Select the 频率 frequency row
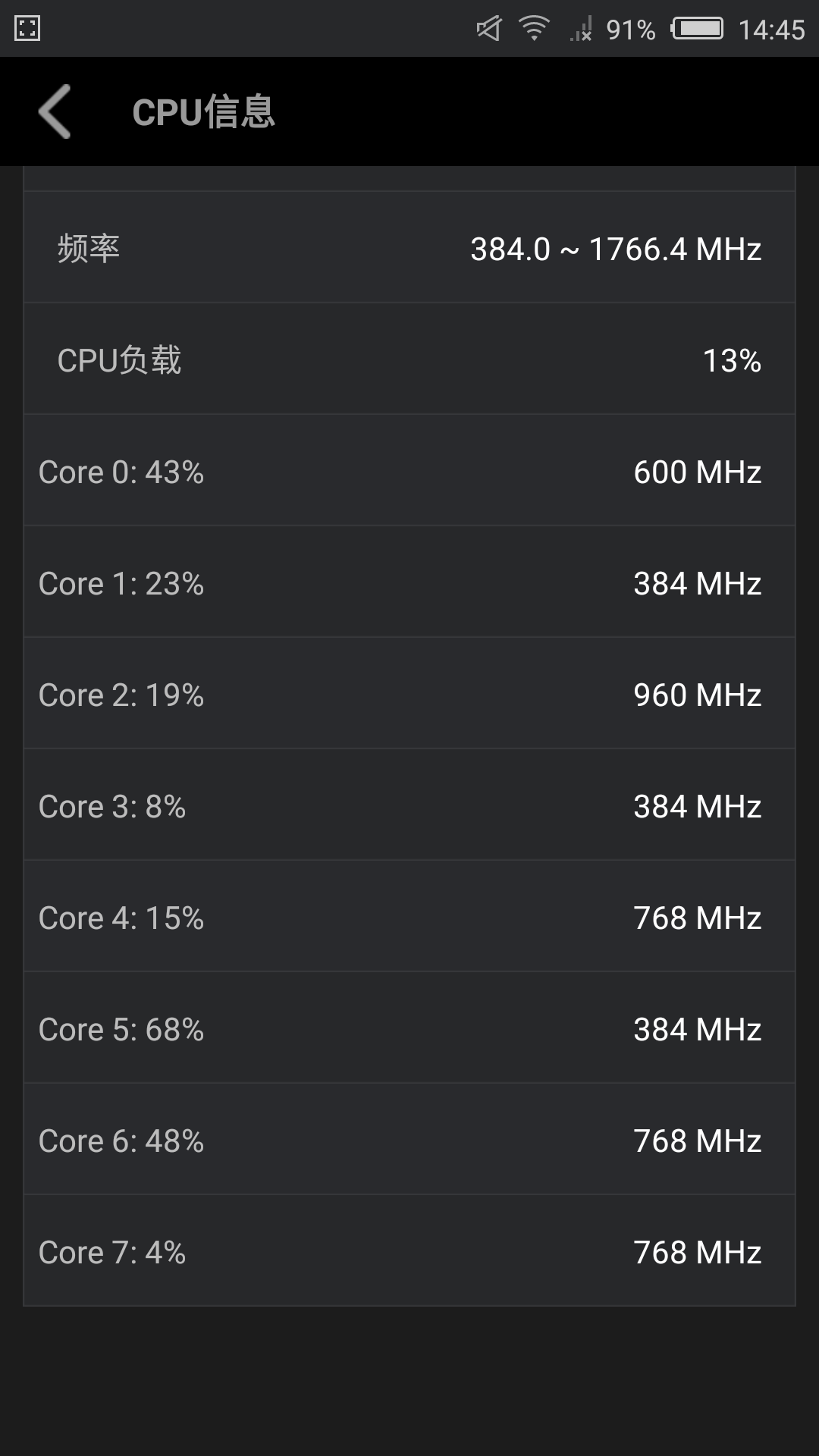The width and height of the screenshot is (819, 1456). pyautogui.click(x=409, y=248)
